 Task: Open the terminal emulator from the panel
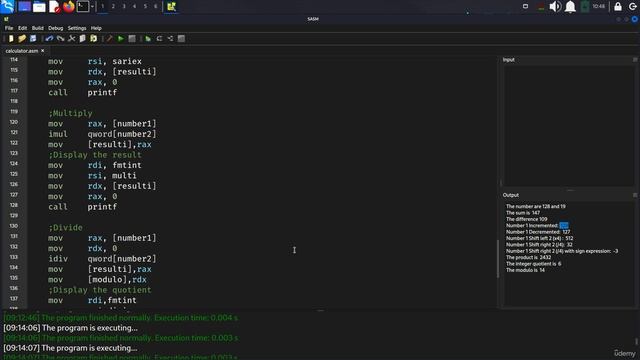tap(83, 6)
